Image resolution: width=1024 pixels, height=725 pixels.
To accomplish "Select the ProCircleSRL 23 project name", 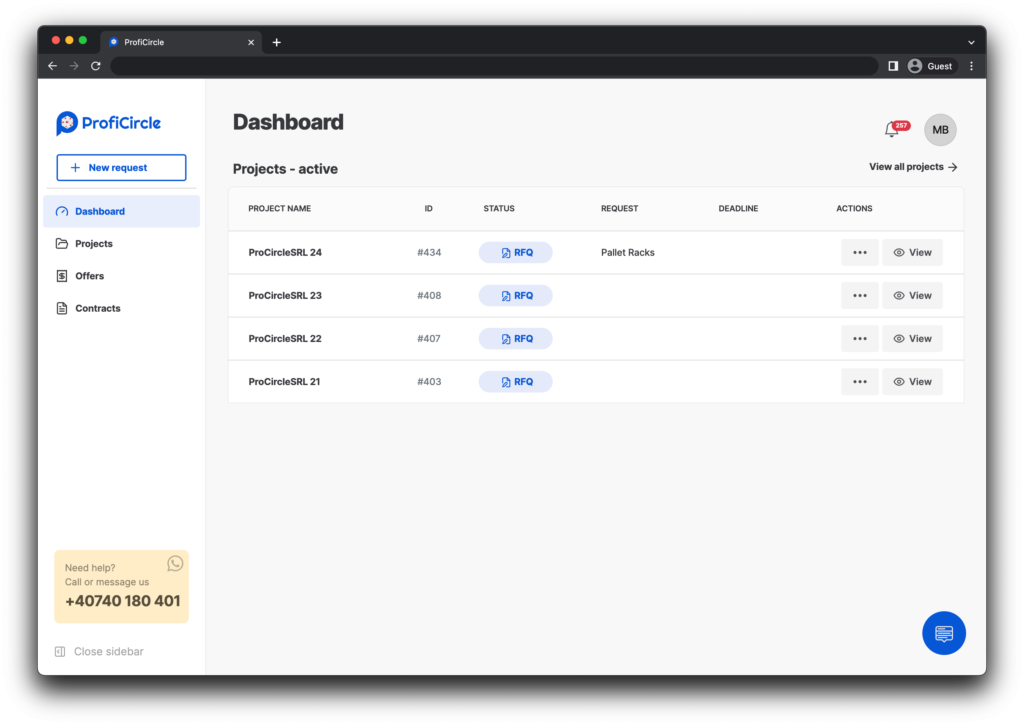I will (285, 296).
